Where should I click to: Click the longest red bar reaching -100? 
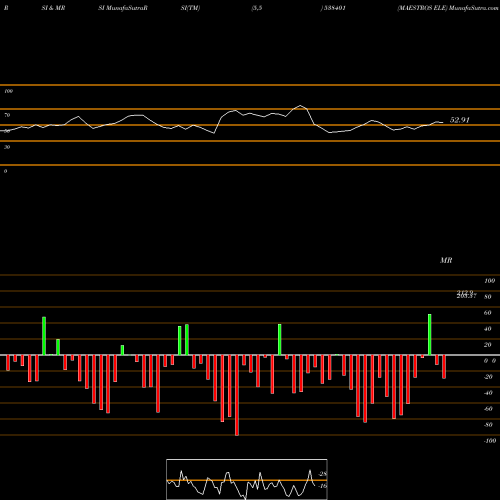(x=237, y=395)
